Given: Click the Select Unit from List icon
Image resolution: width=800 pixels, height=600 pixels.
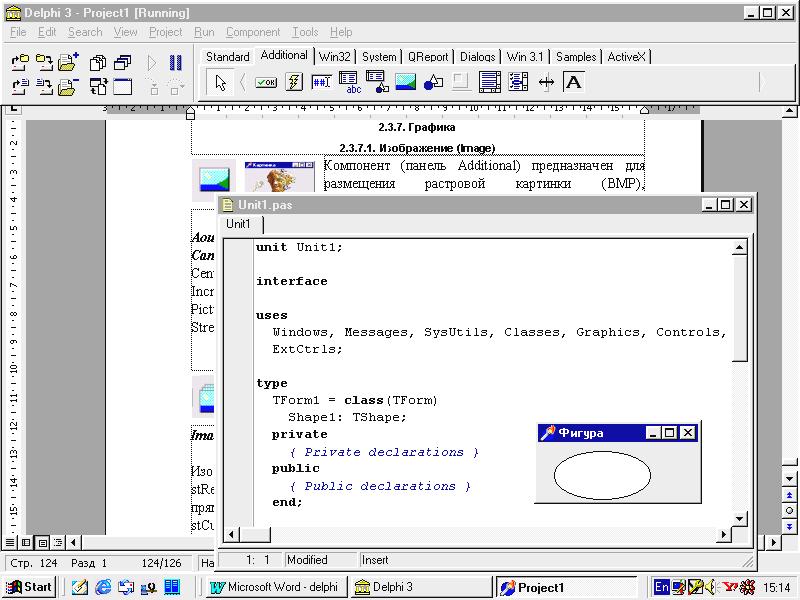Looking at the screenshot, I should point(98,63).
